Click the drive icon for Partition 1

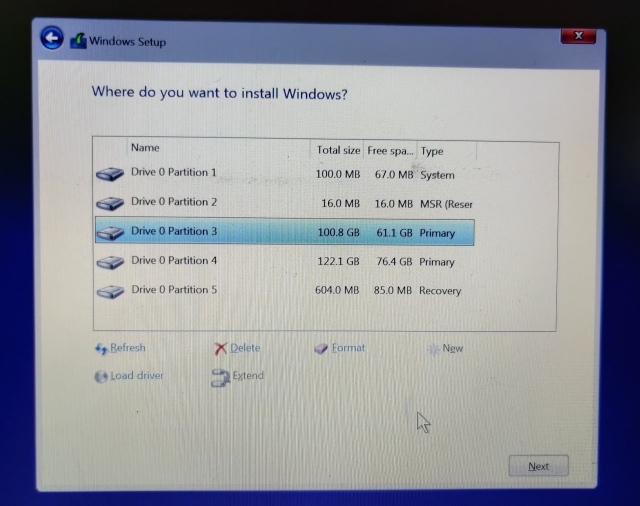(110, 174)
